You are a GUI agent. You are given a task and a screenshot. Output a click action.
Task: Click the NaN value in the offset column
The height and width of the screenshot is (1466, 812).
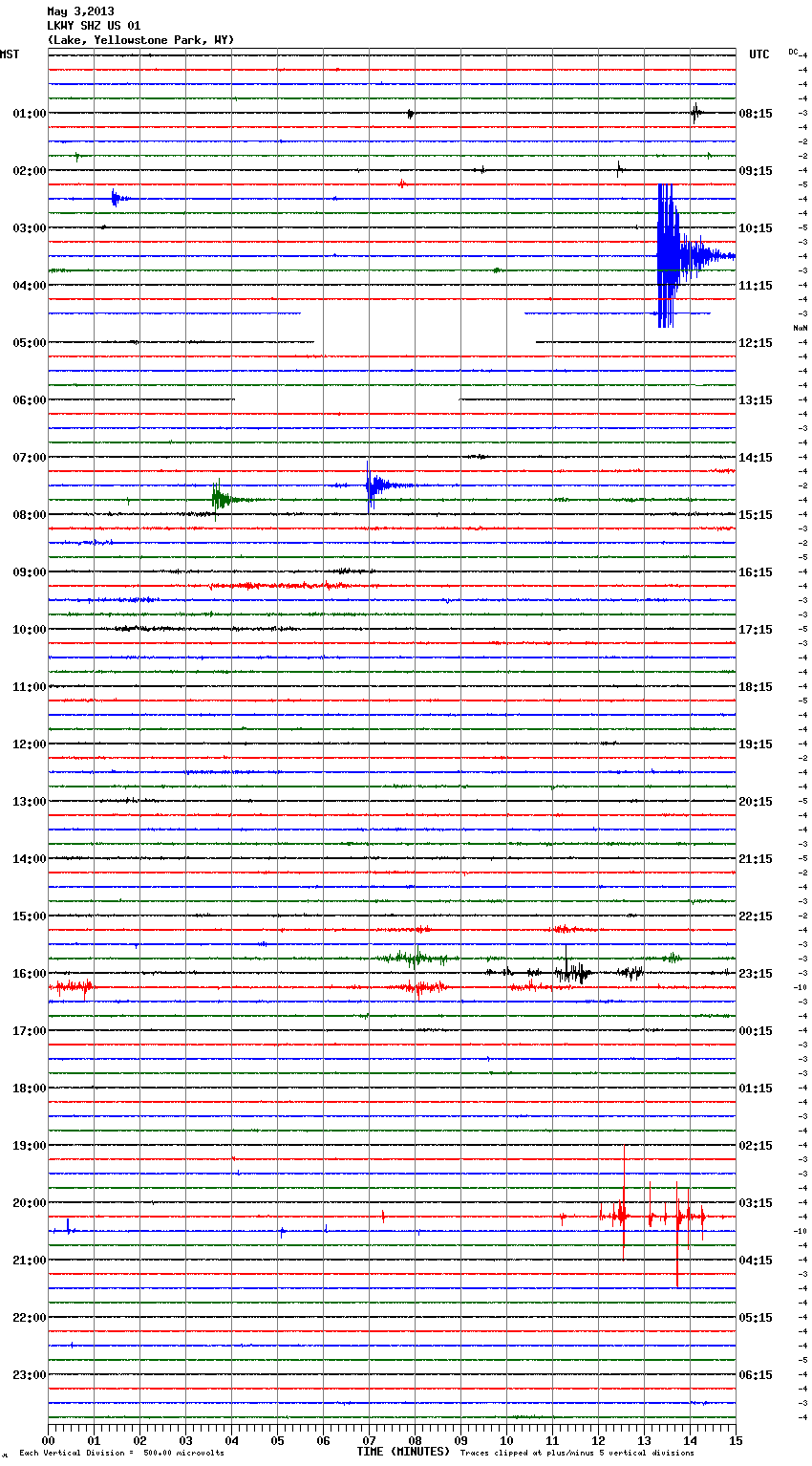point(800,328)
